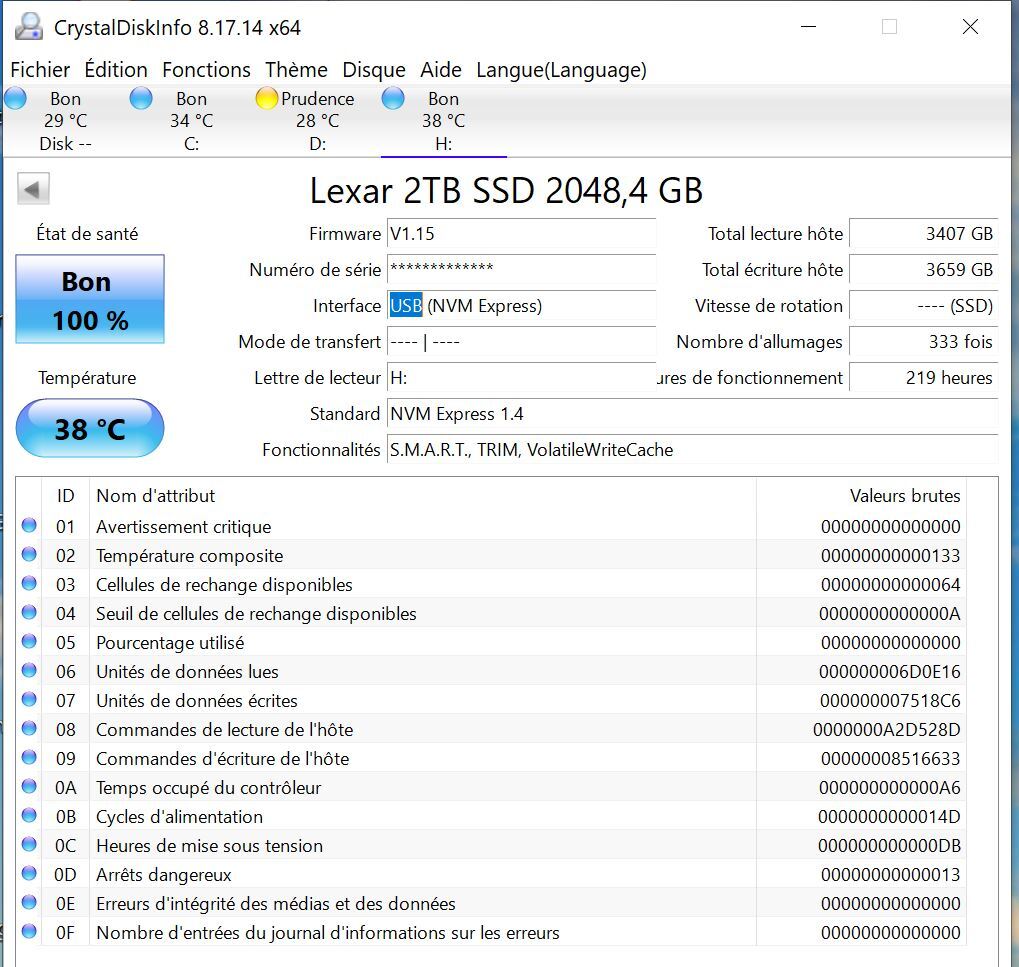Viewport: 1019px width, 967px height.
Task: Click the Bon 100 % health status button
Action: [x=90, y=299]
